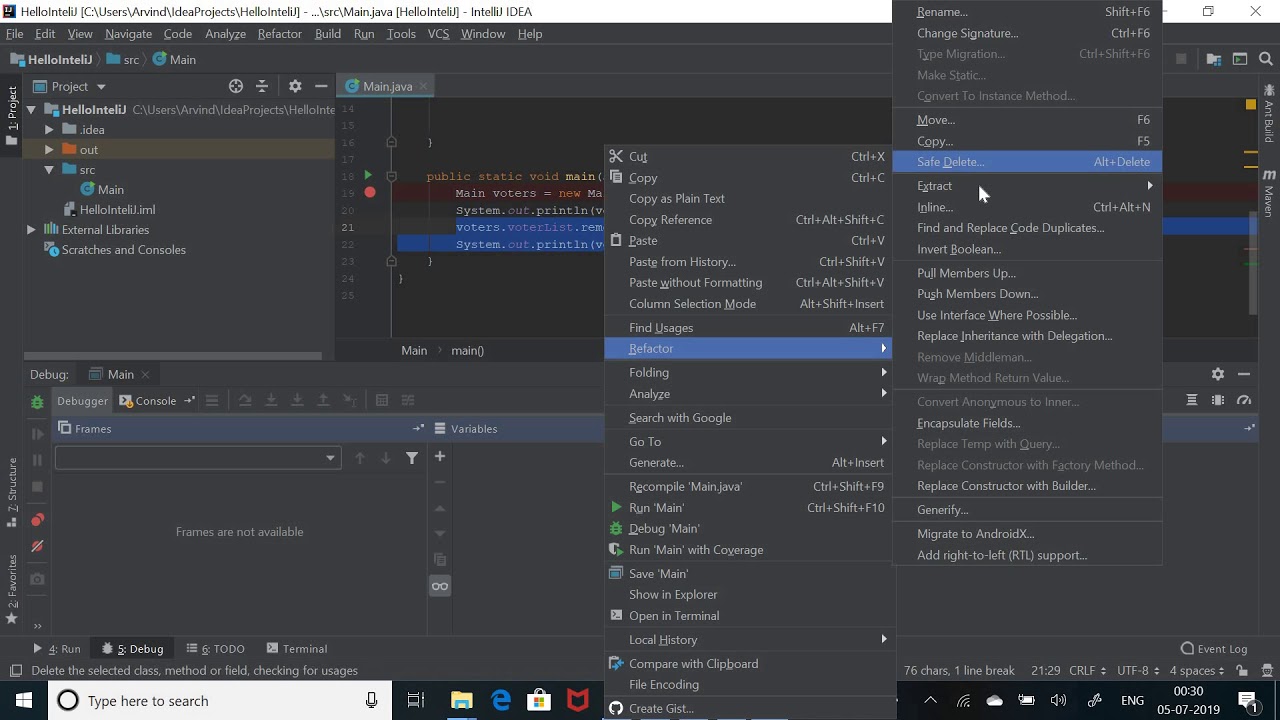The height and width of the screenshot is (720, 1280).
Task: Add a new watch with the plus icon
Action: pyautogui.click(x=439, y=456)
